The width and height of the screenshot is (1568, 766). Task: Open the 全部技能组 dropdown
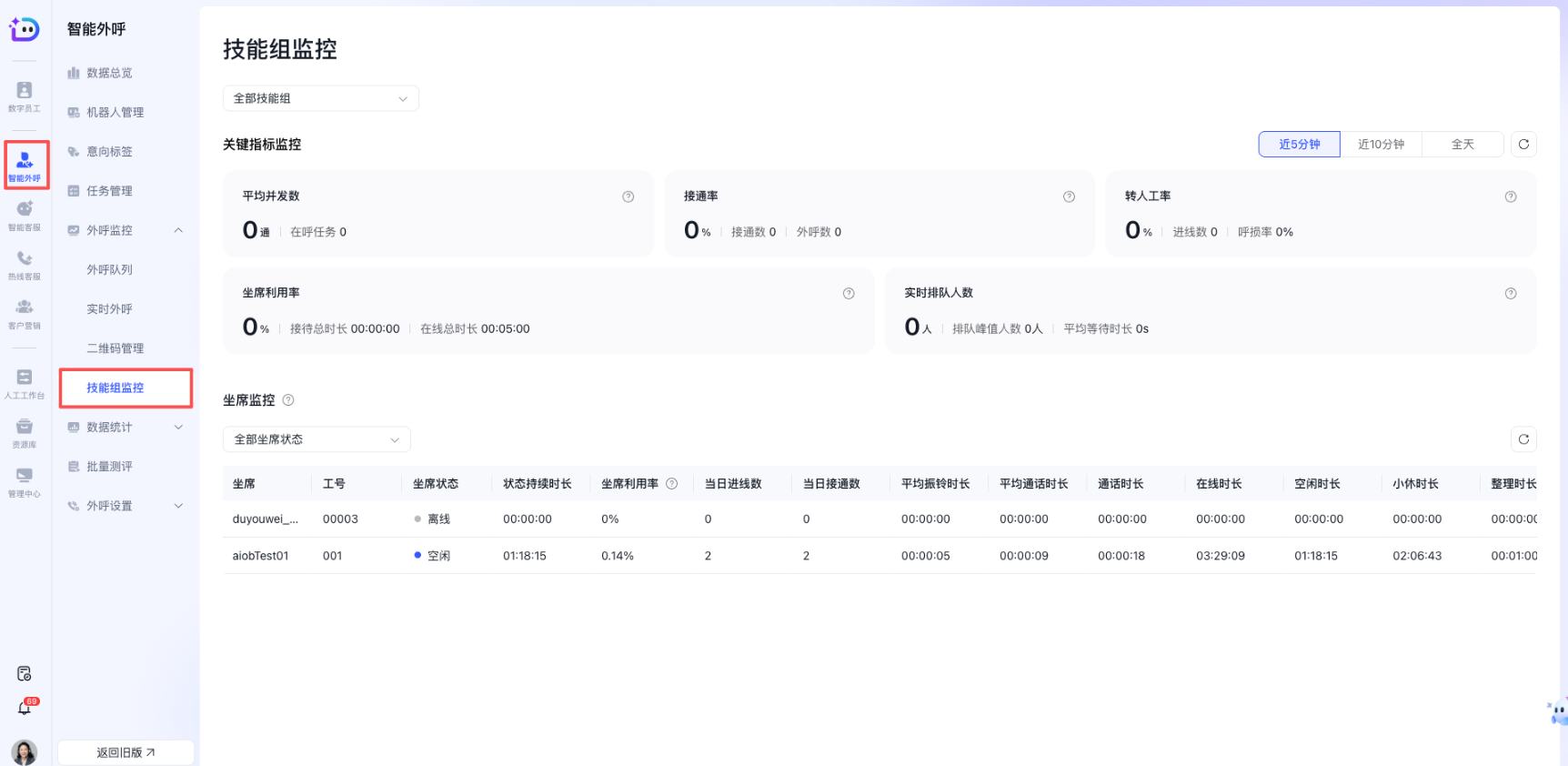[321, 98]
